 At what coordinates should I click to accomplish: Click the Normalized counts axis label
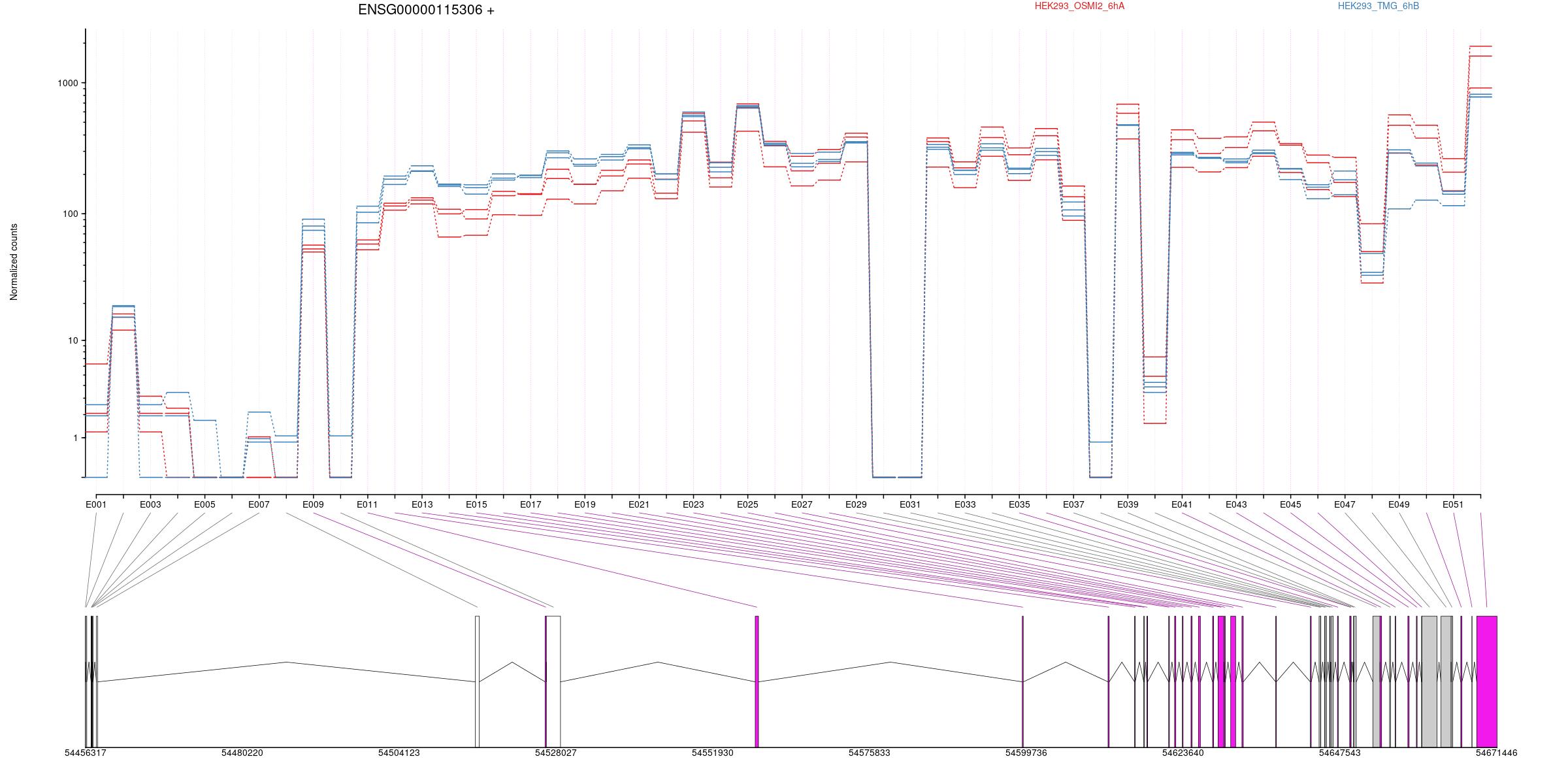tap(14, 262)
